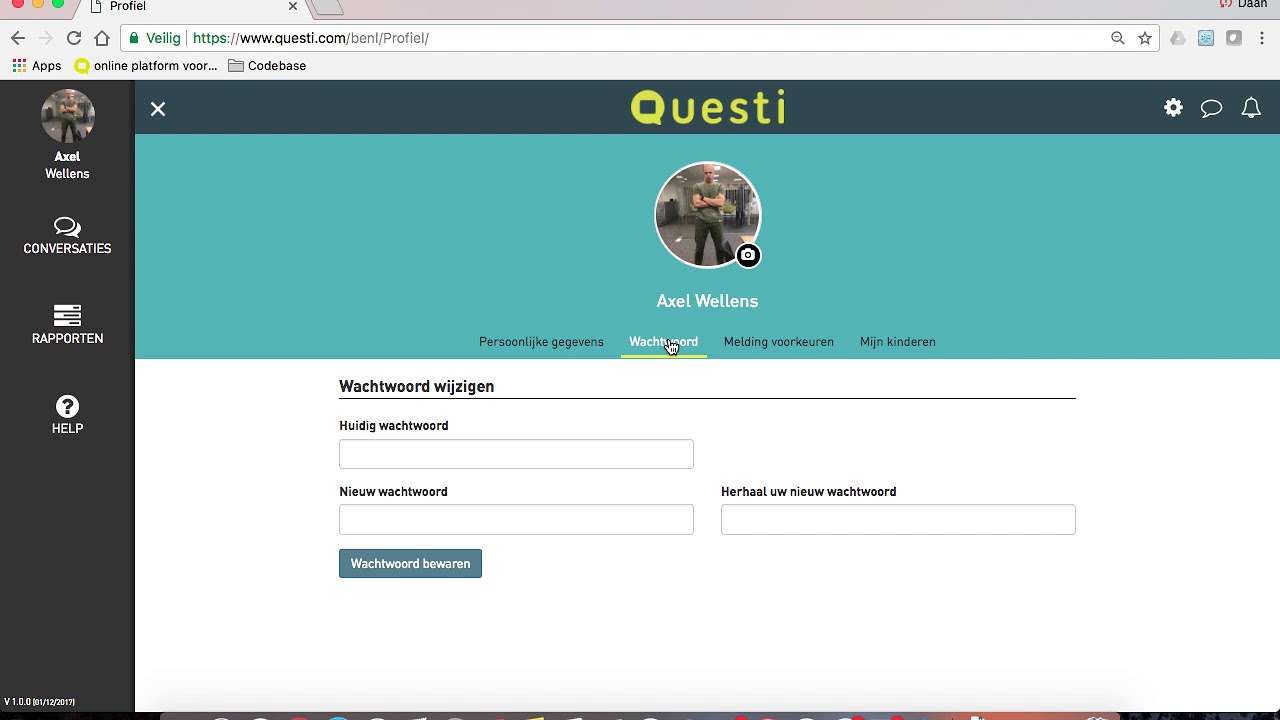Click the large round profile photo
This screenshot has width=1280, height=720.
708,215
